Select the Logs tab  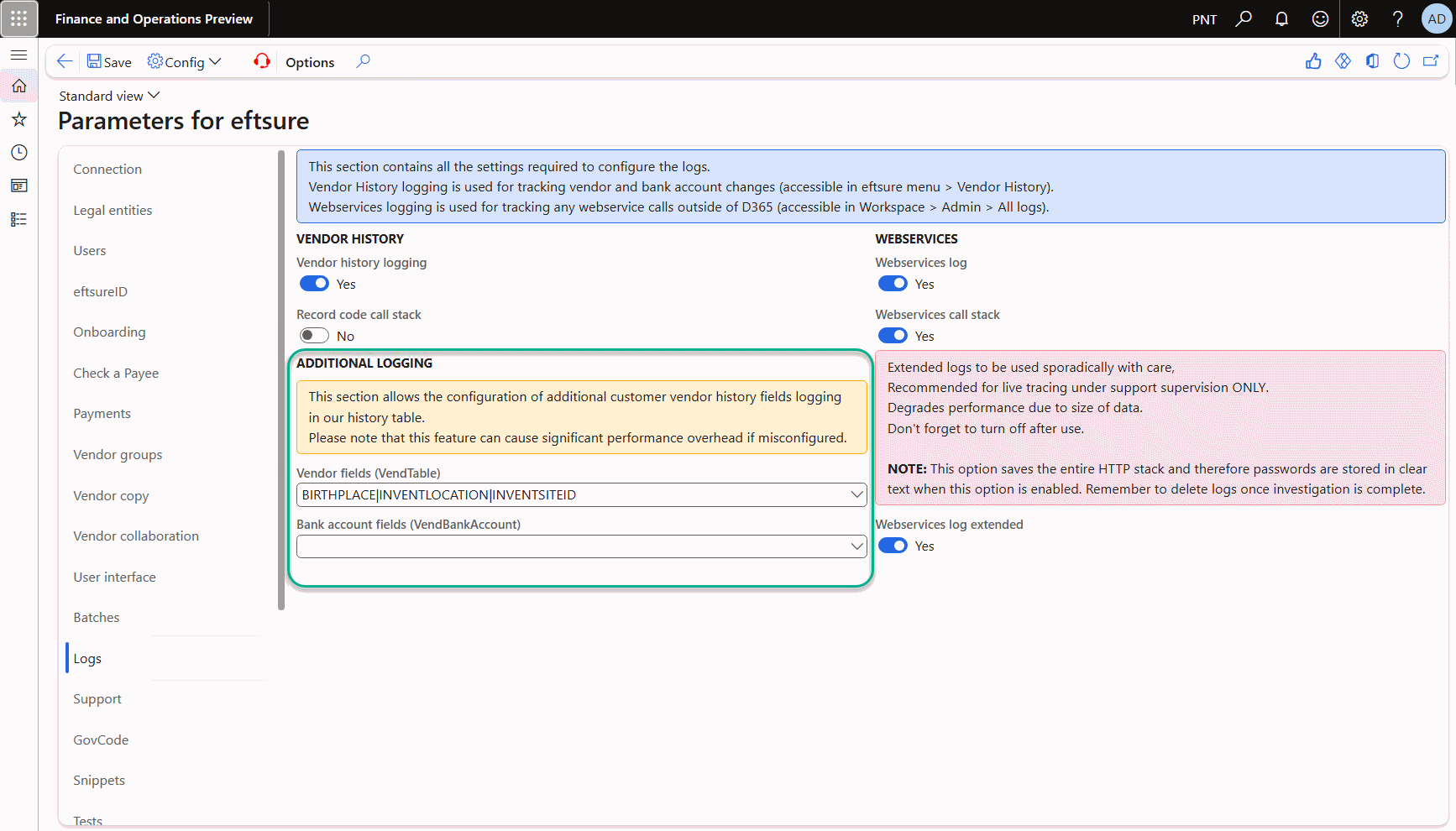[87, 659]
